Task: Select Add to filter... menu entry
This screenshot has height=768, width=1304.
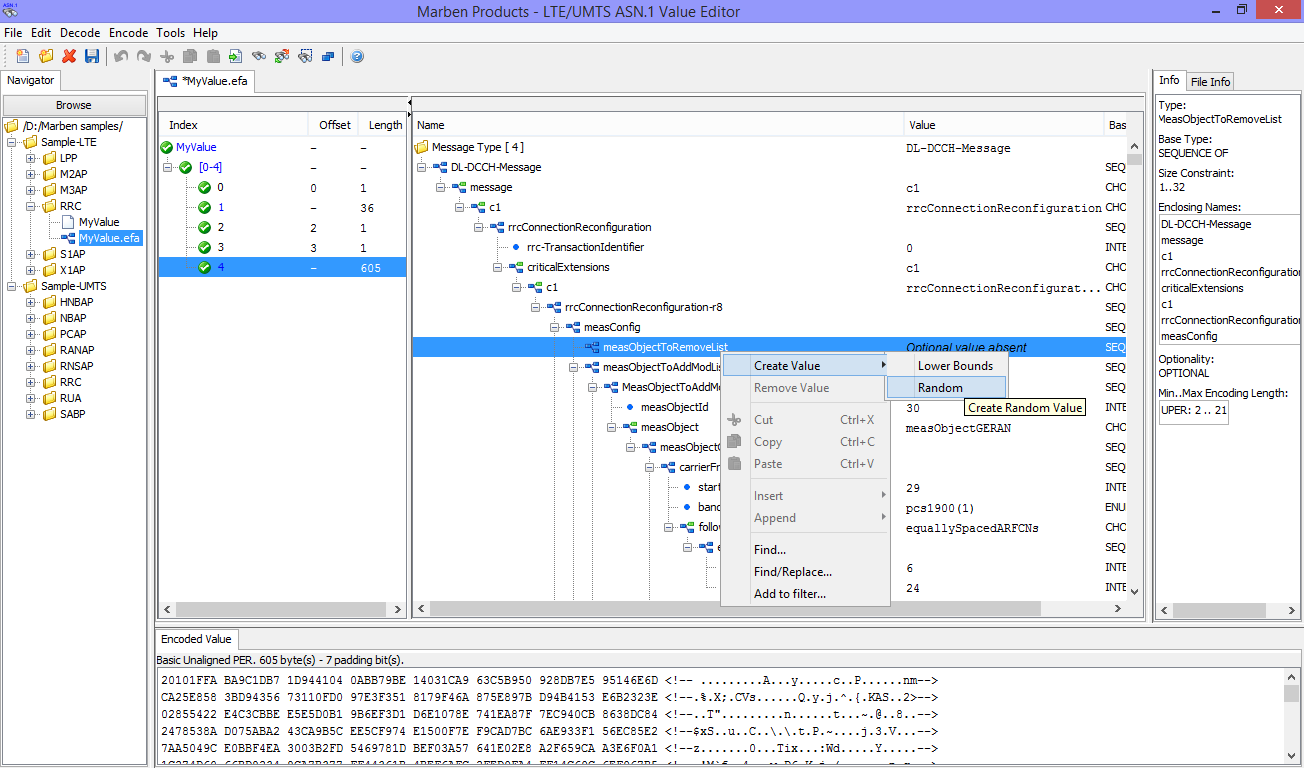Action: (x=805, y=593)
